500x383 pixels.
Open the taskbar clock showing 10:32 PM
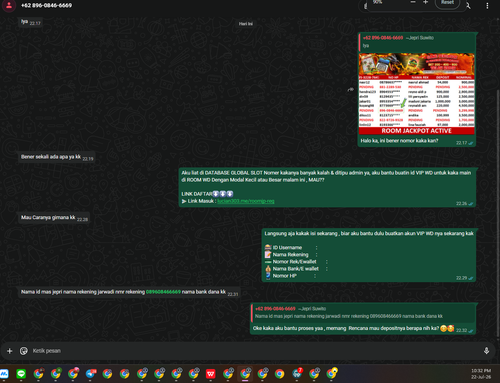tap(481, 374)
